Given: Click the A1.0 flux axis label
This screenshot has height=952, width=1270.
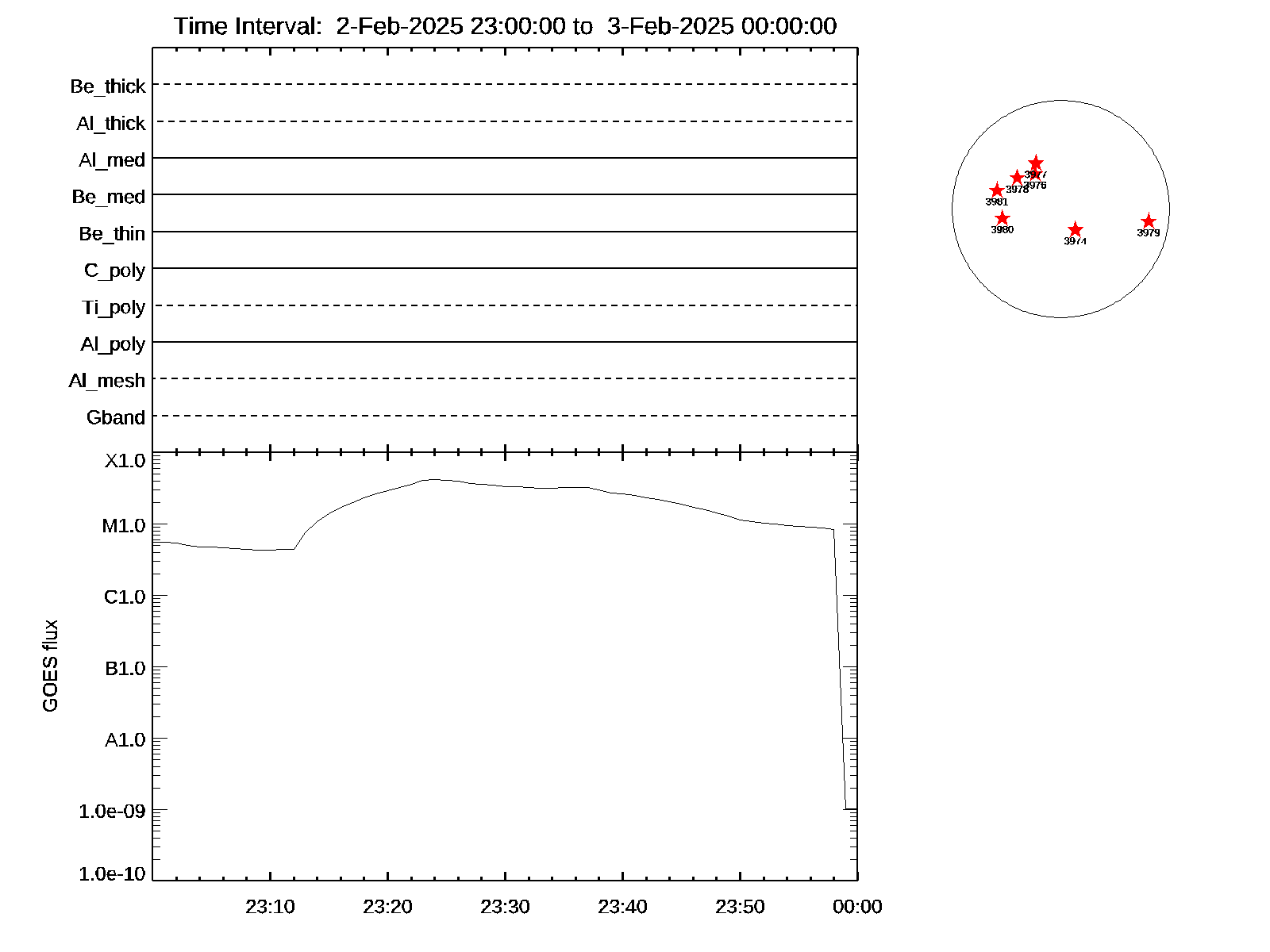Looking at the screenshot, I should click(125, 740).
